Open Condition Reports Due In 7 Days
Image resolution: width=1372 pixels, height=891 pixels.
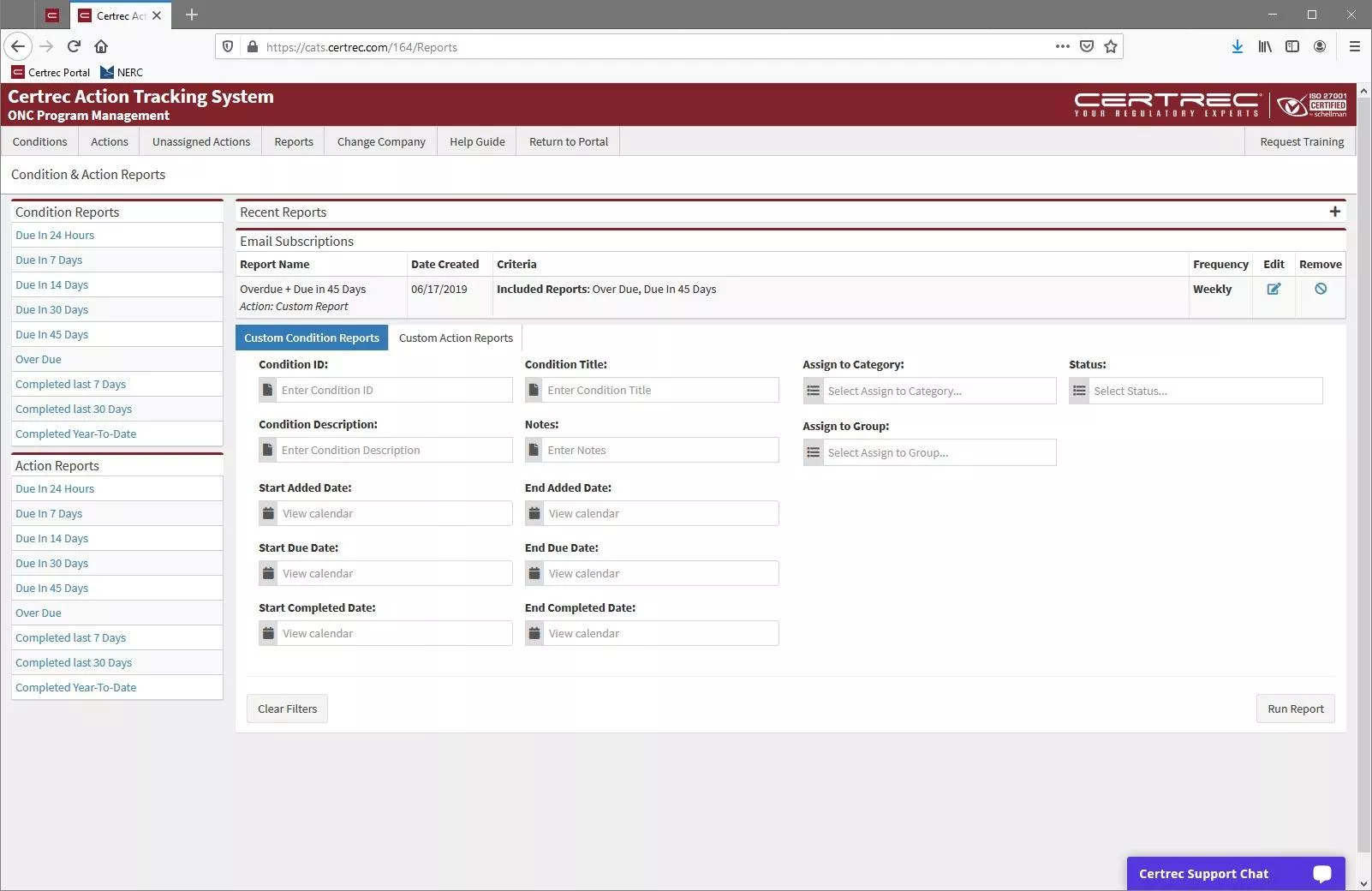(x=49, y=260)
